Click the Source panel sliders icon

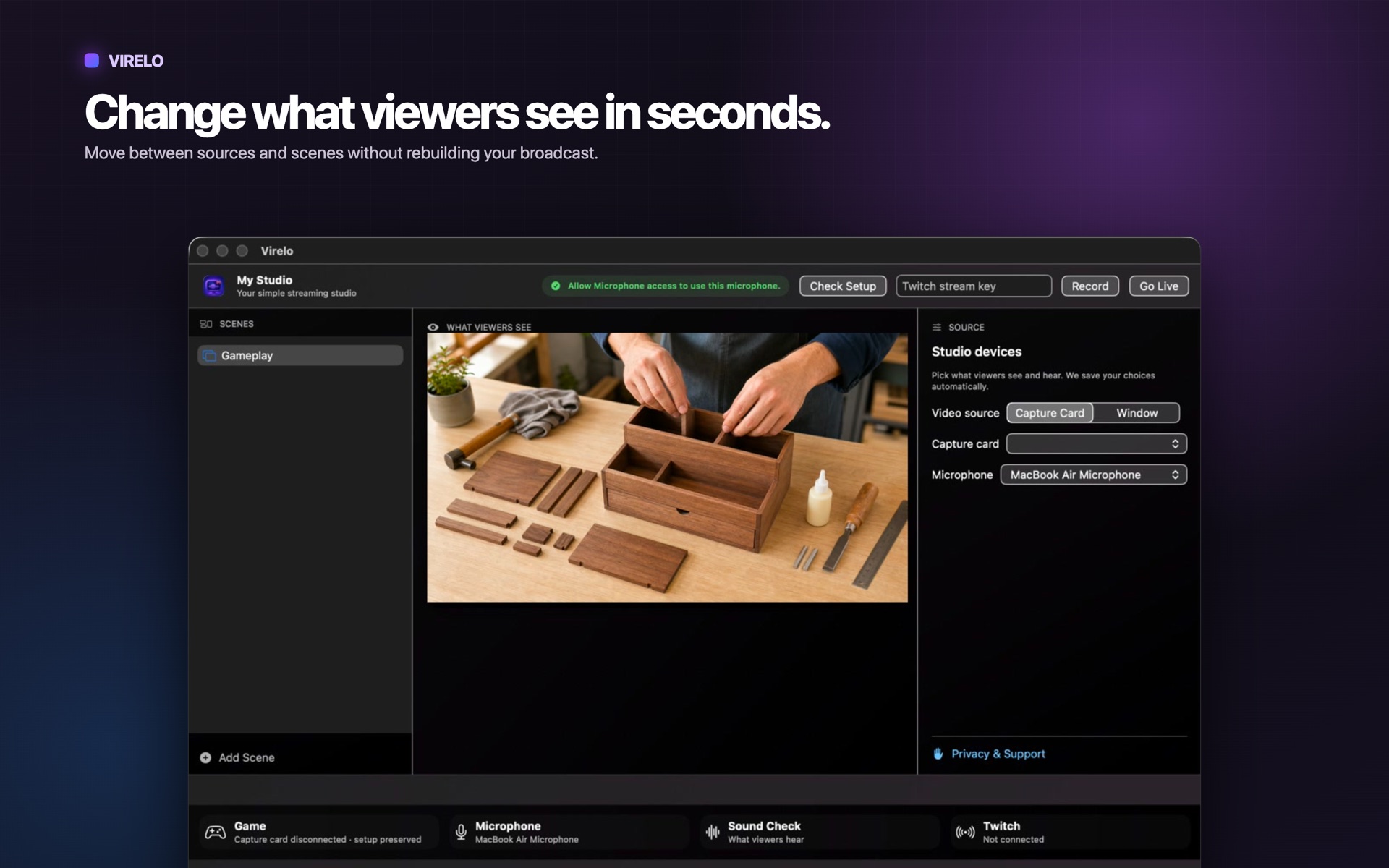tap(937, 328)
